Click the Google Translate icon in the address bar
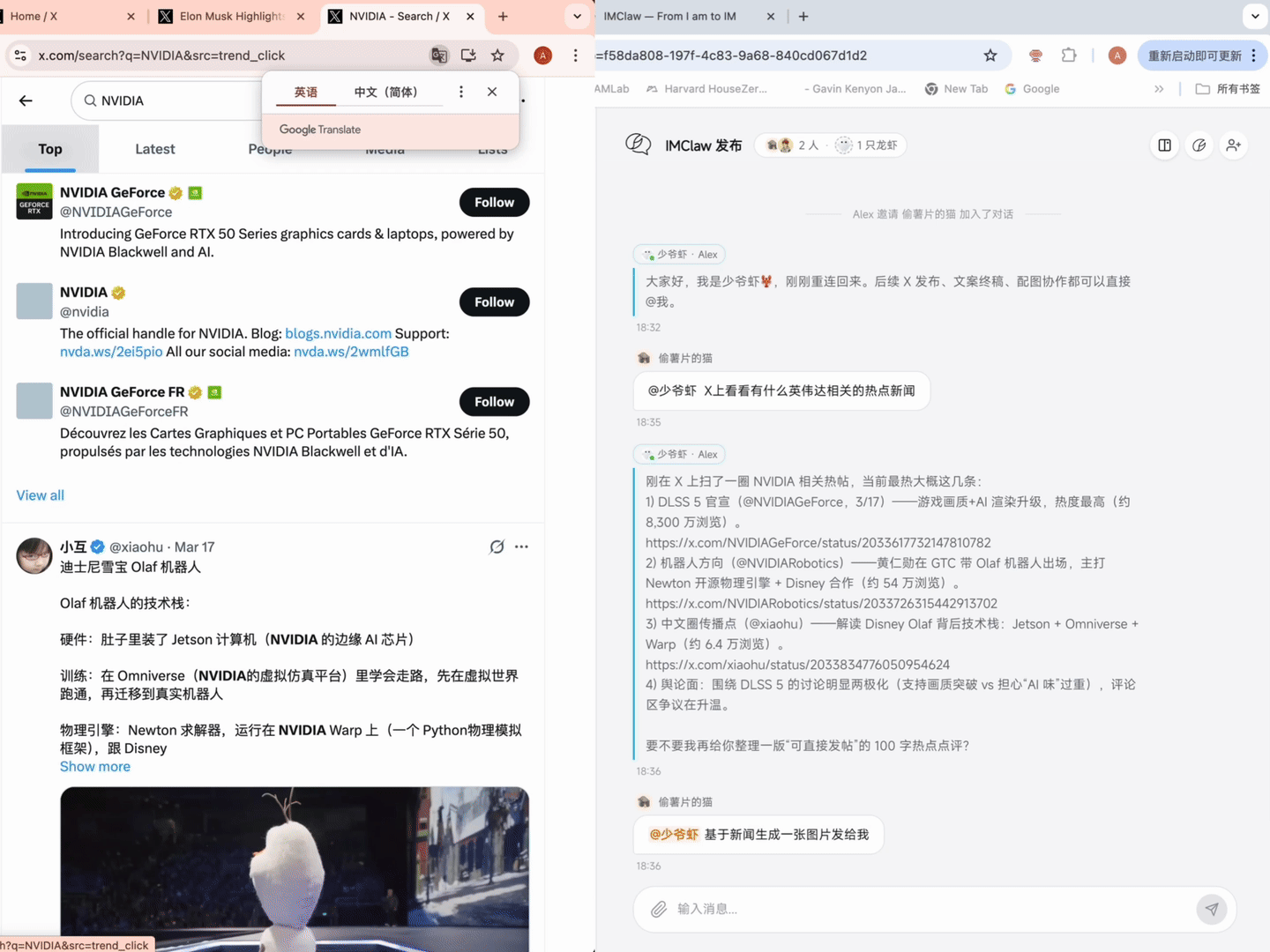The width and height of the screenshot is (1270, 952). pos(439,55)
